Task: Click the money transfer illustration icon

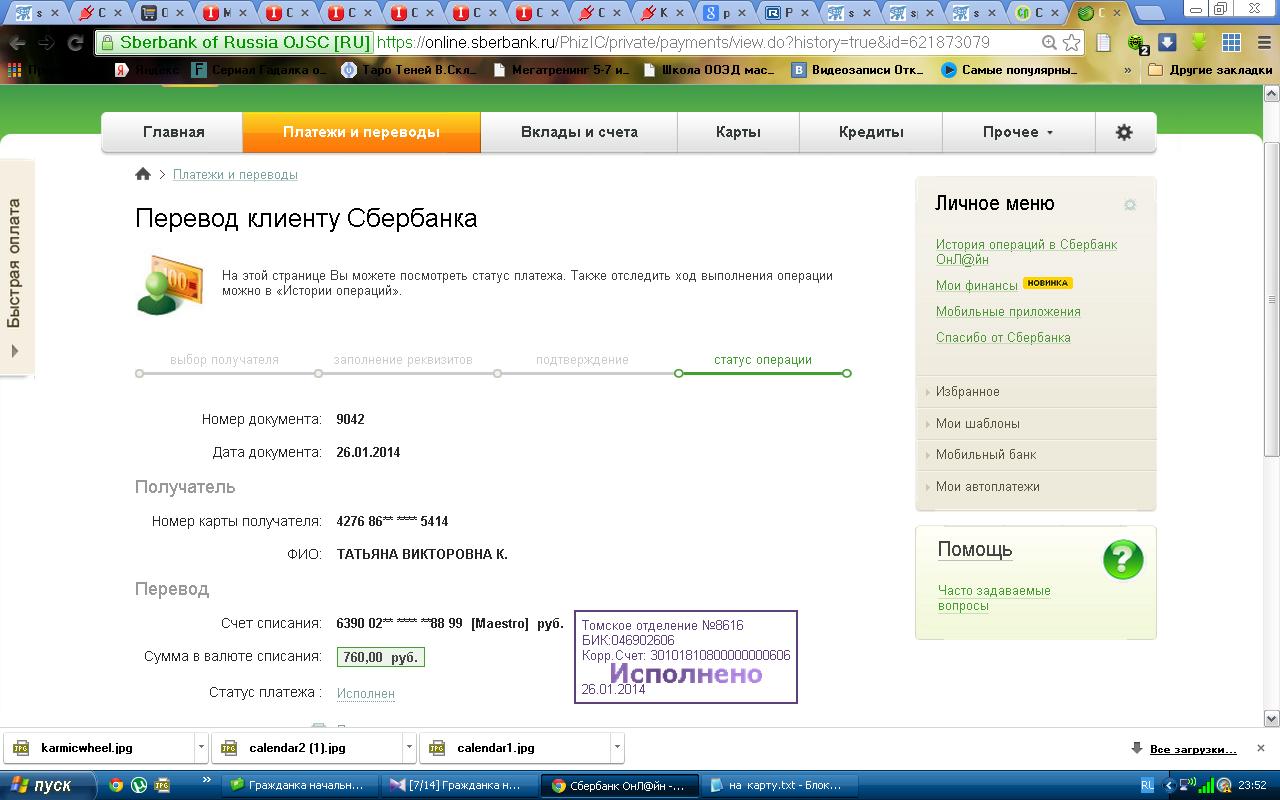Action: [x=170, y=284]
